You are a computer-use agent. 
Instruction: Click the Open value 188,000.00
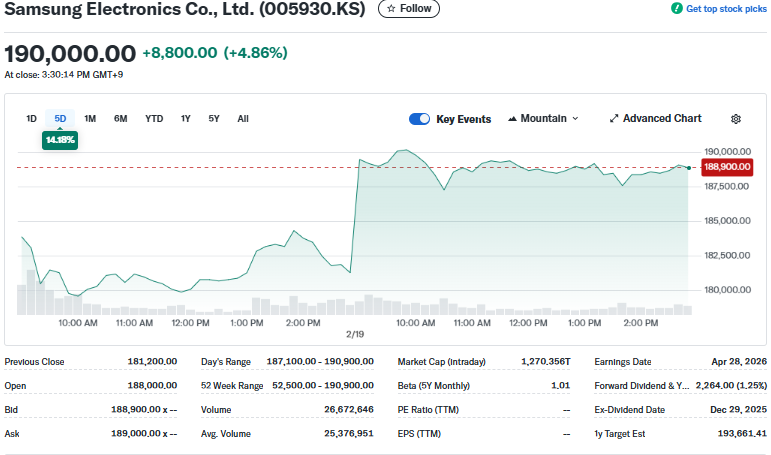pos(152,386)
